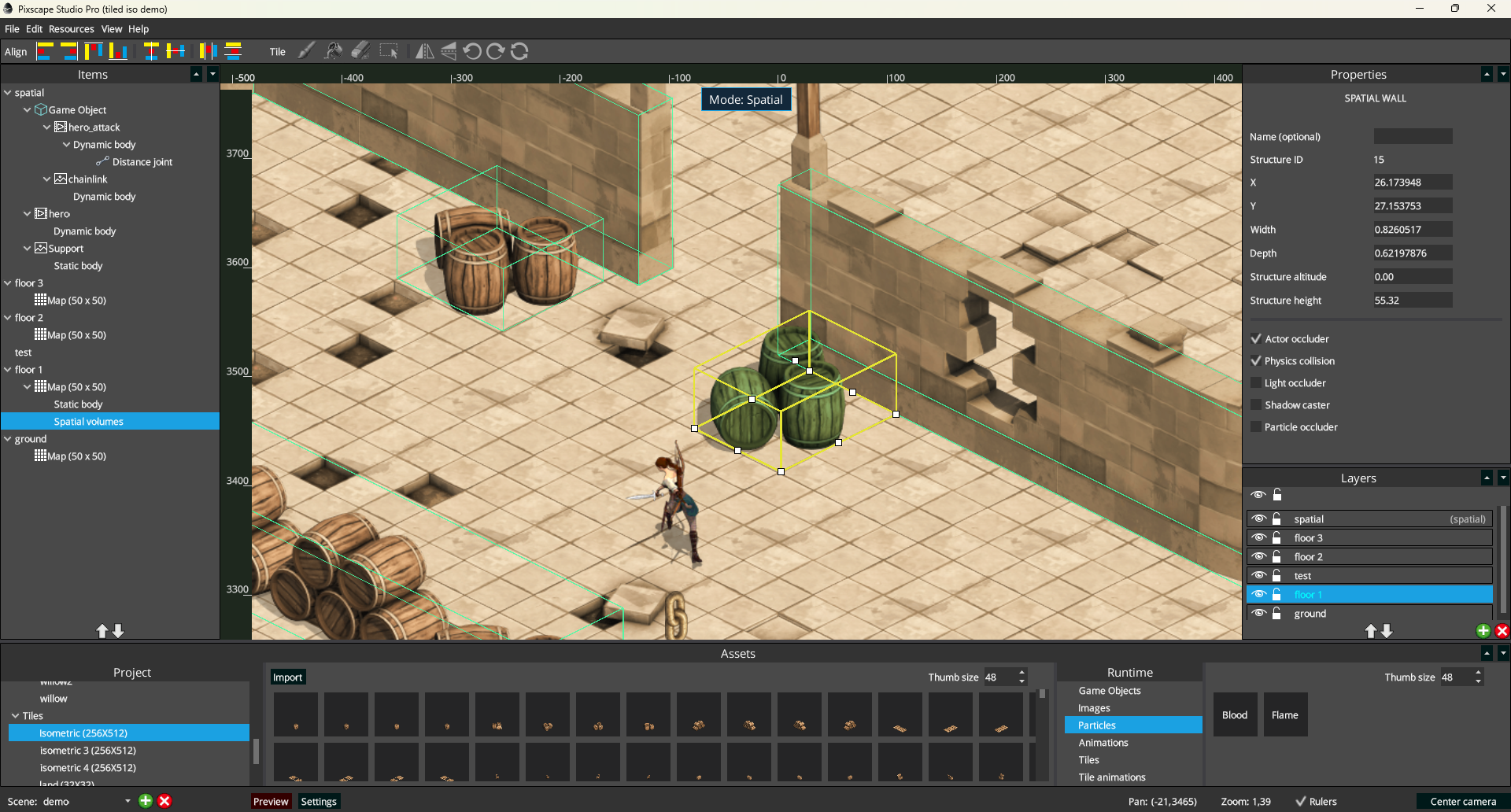Screen dimensions: 1511x812
Task: Enable the Particle occluder checkbox
Action: point(1256,427)
